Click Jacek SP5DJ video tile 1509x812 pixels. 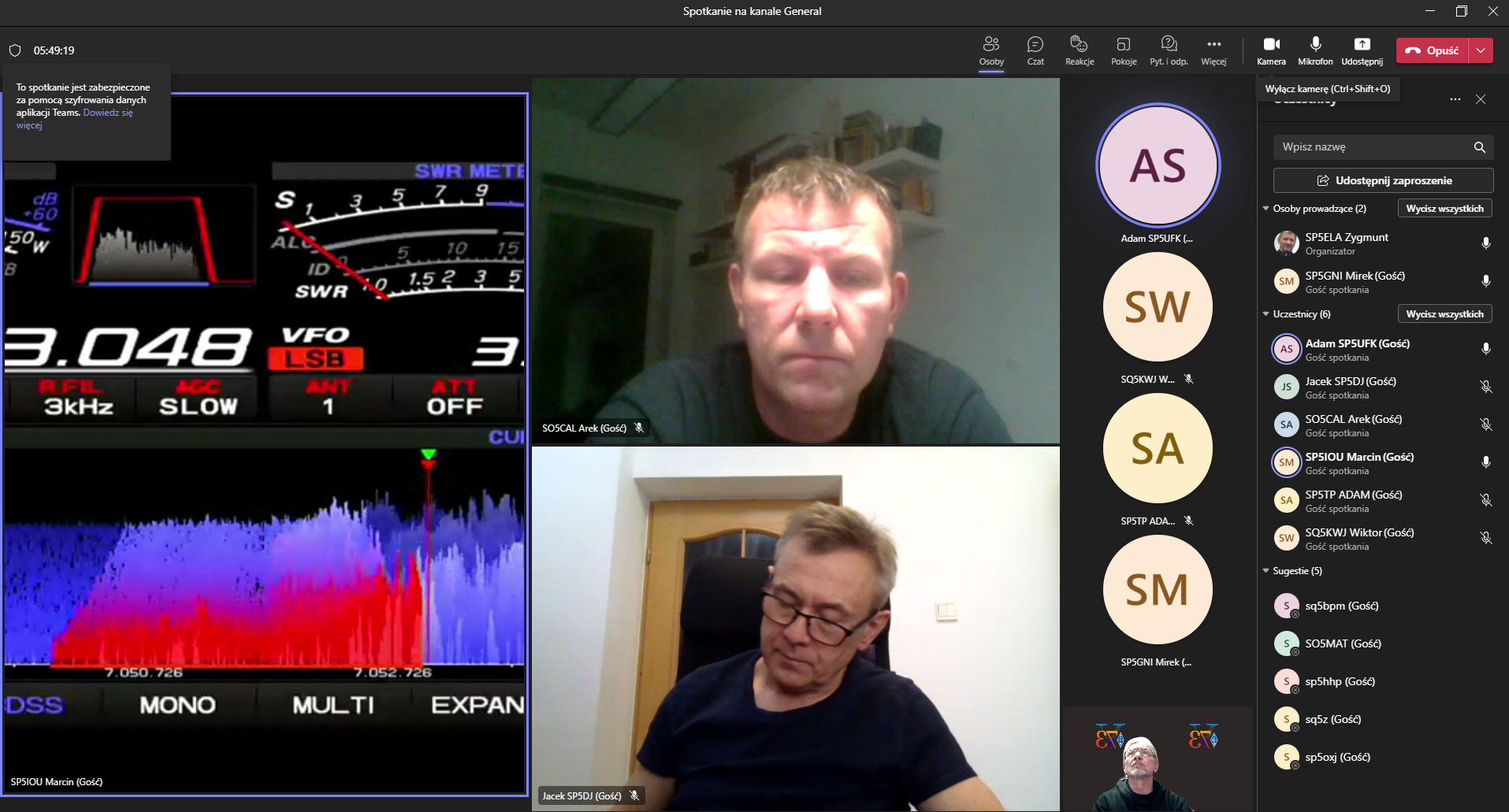coord(796,628)
